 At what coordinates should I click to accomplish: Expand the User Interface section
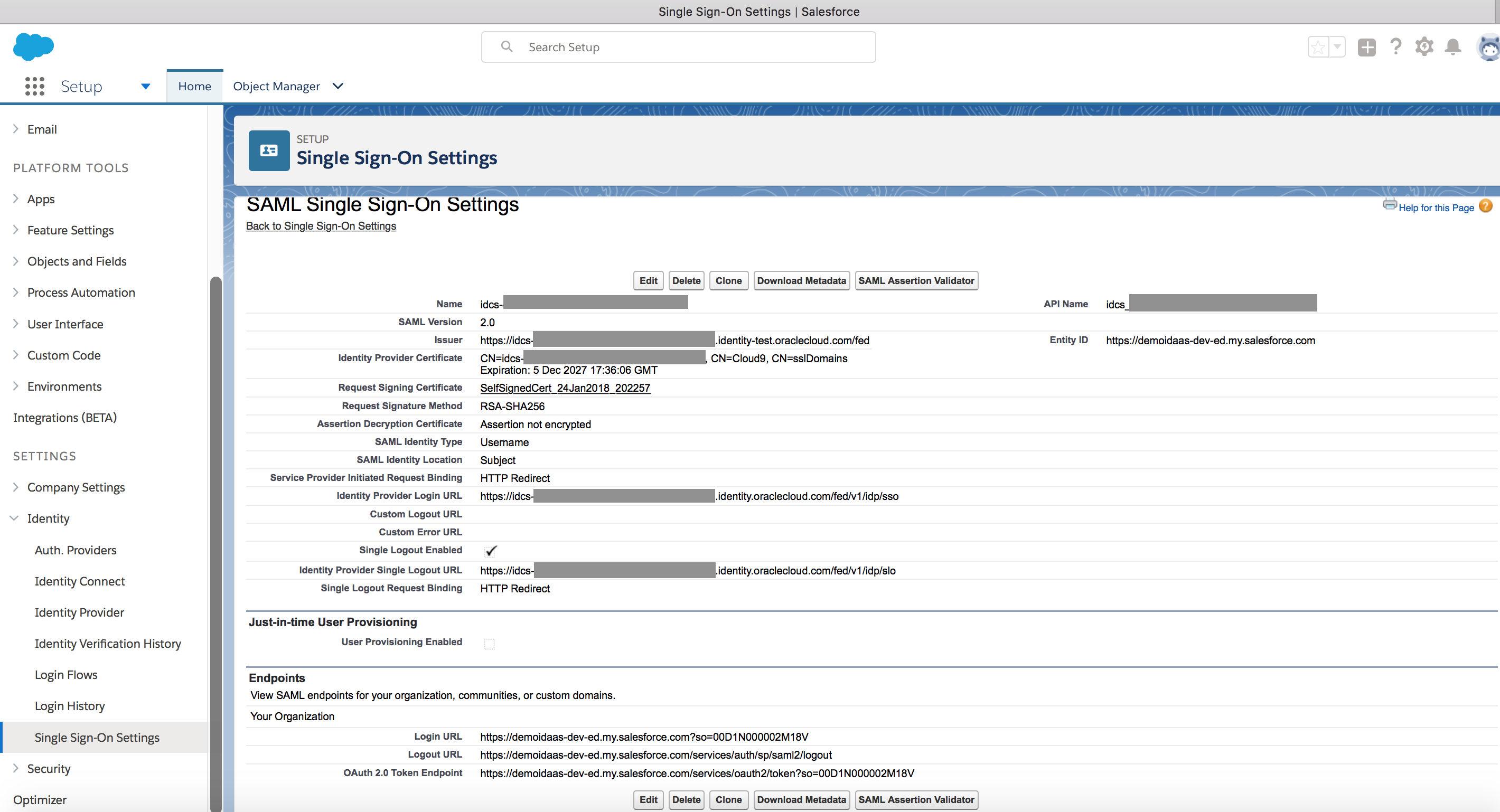(15, 324)
